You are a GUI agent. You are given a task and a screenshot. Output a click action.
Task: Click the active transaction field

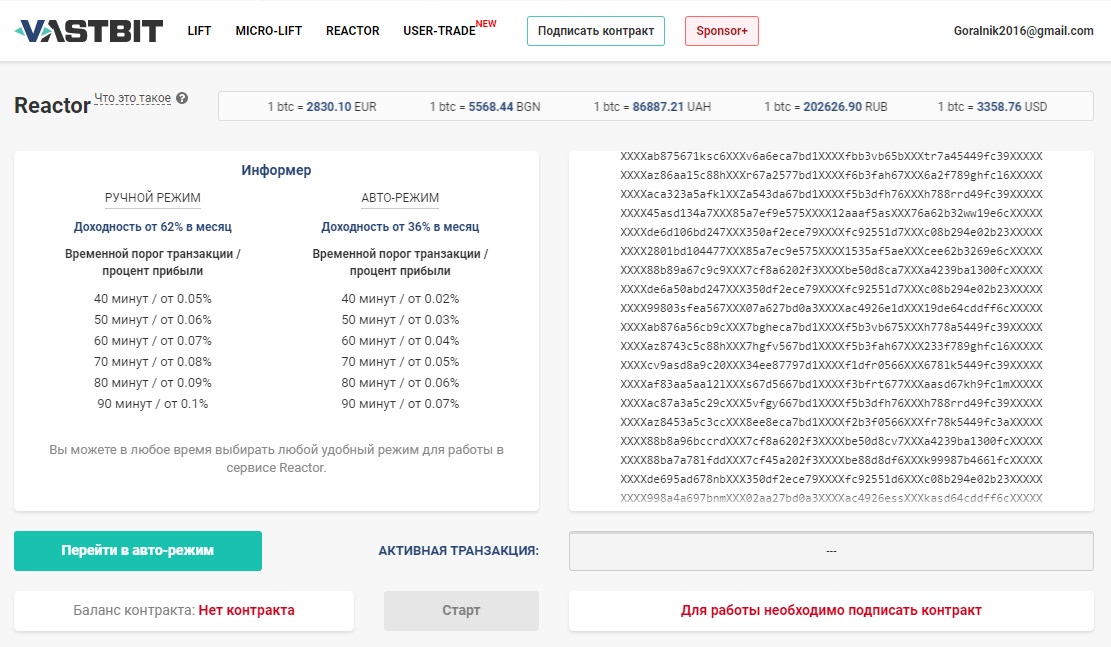(831, 551)
